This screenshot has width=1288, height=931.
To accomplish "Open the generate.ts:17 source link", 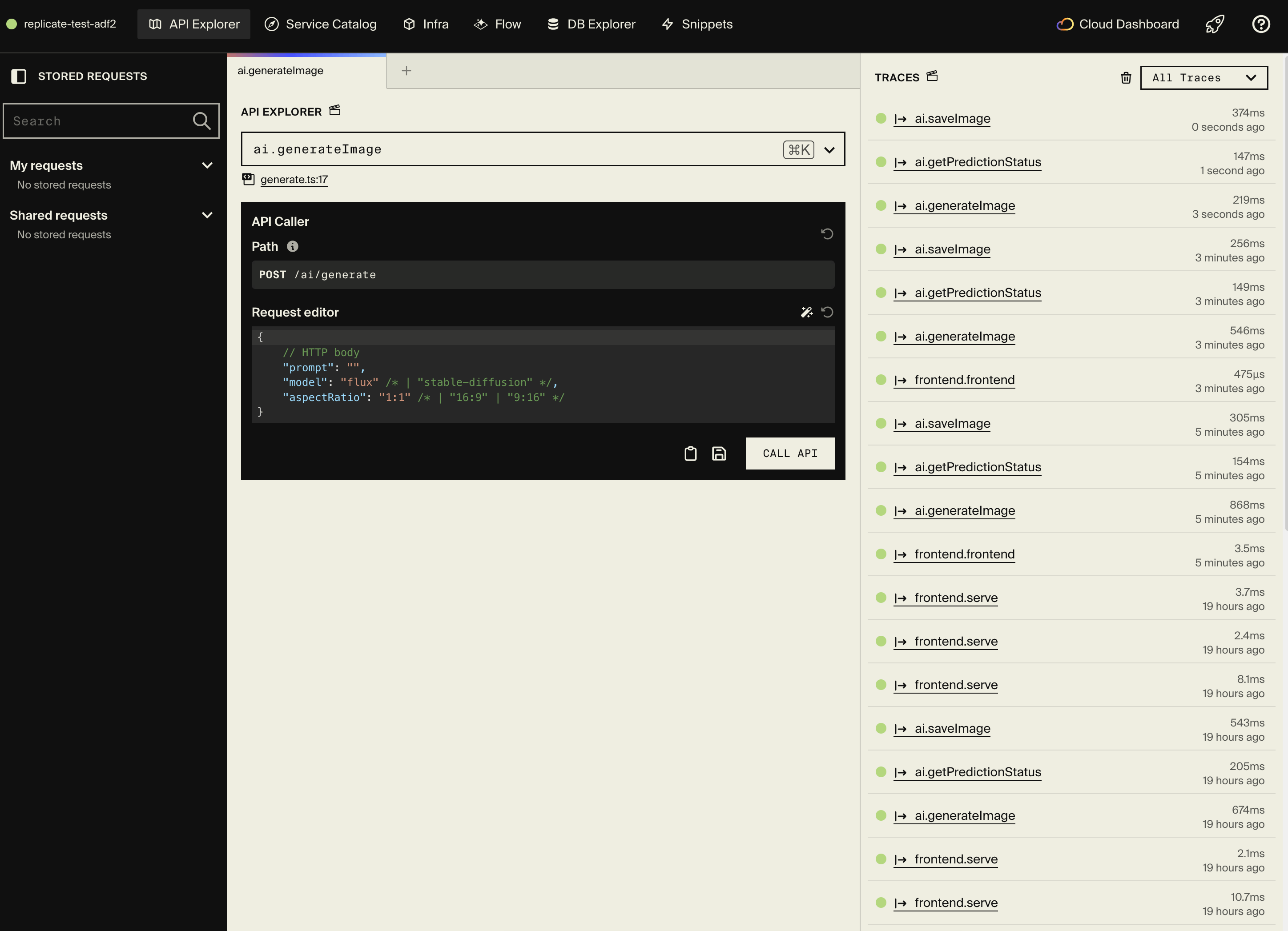I will pyautogui.click(x=294, y=179).
